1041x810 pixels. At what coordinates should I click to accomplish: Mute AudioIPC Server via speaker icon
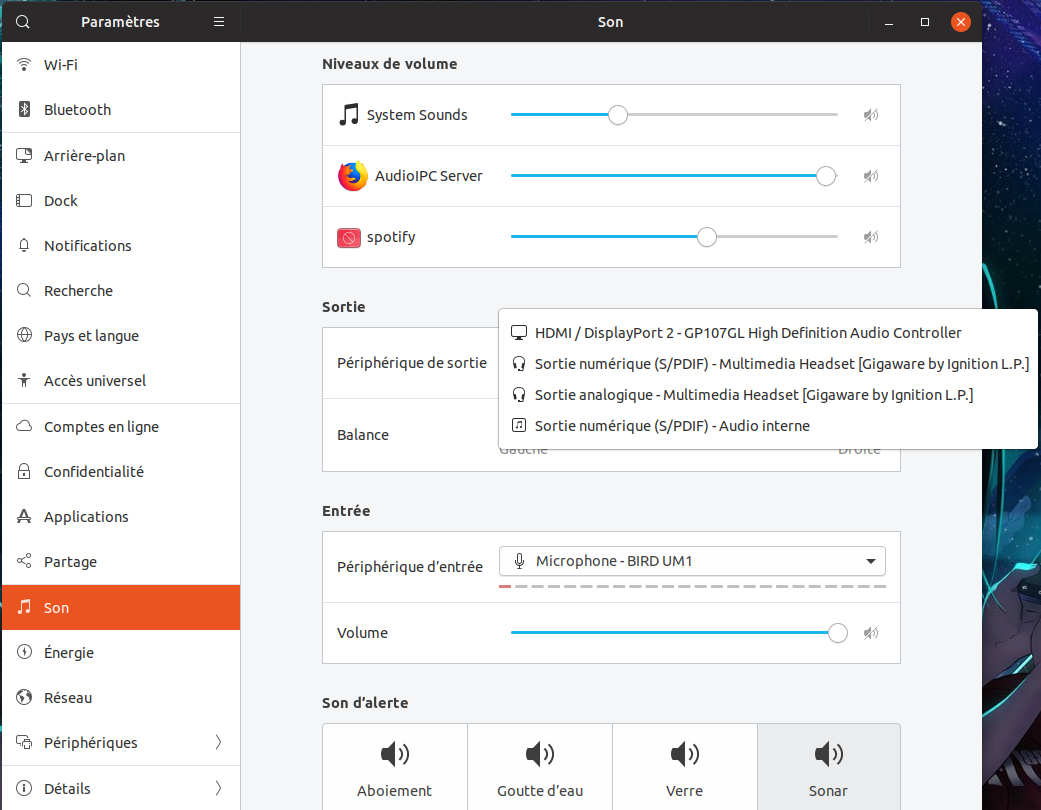[871, 176]
